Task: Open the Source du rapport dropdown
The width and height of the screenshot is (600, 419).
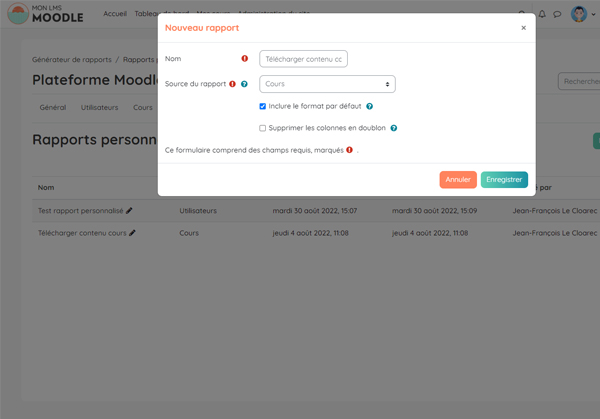Action: [327, 84]
